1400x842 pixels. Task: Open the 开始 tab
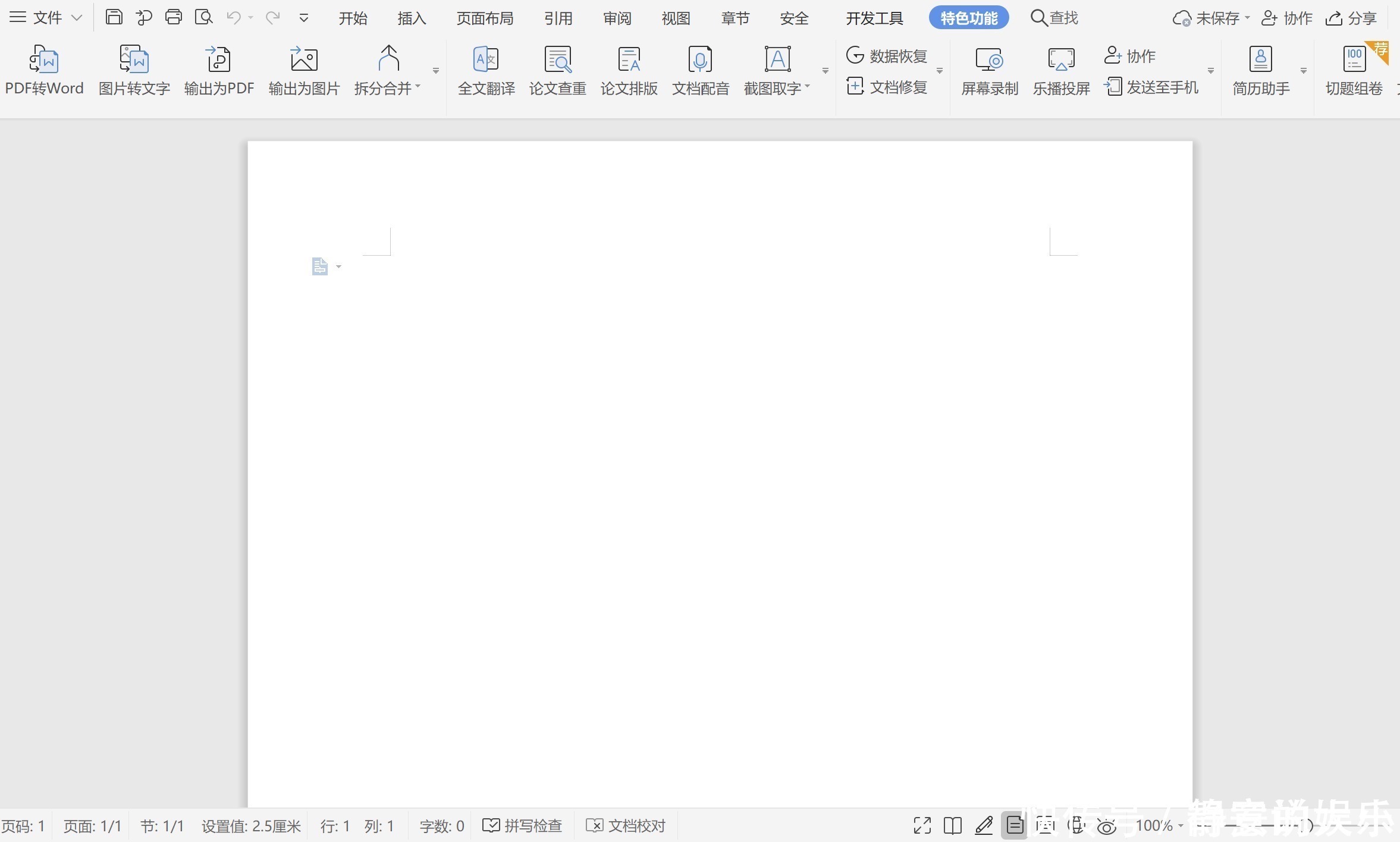pyautogui.click(x=353, y=18)
